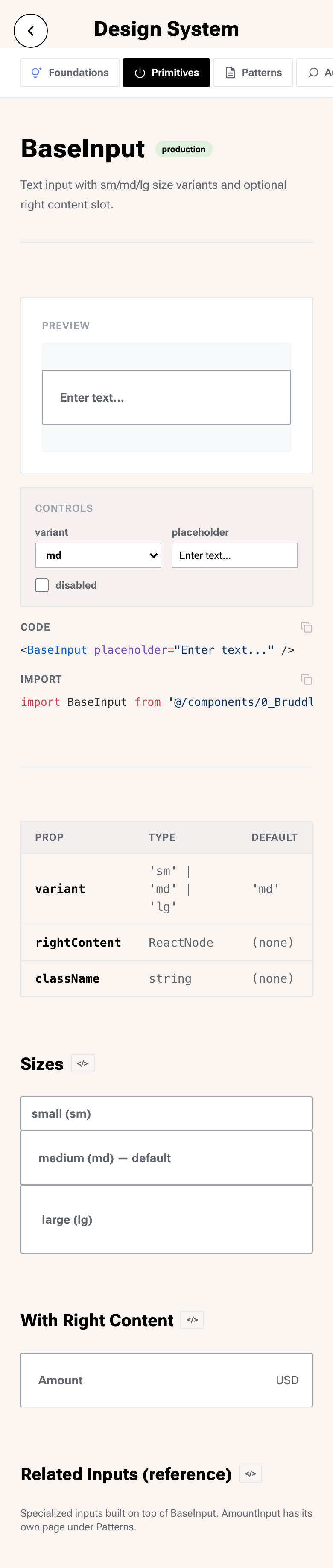Image resolution: width=333 pixels, height=1568 pixels.
Task: Click the medium (md) default input
Action: pos(166,1158)
